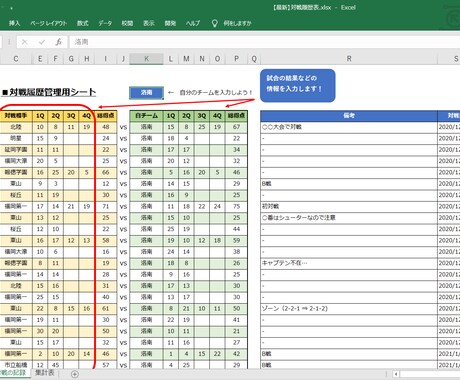This screenshot has width=460, height=380.
Task: Open the ページレイアウト ribbon tab
Action: point(49,23)
